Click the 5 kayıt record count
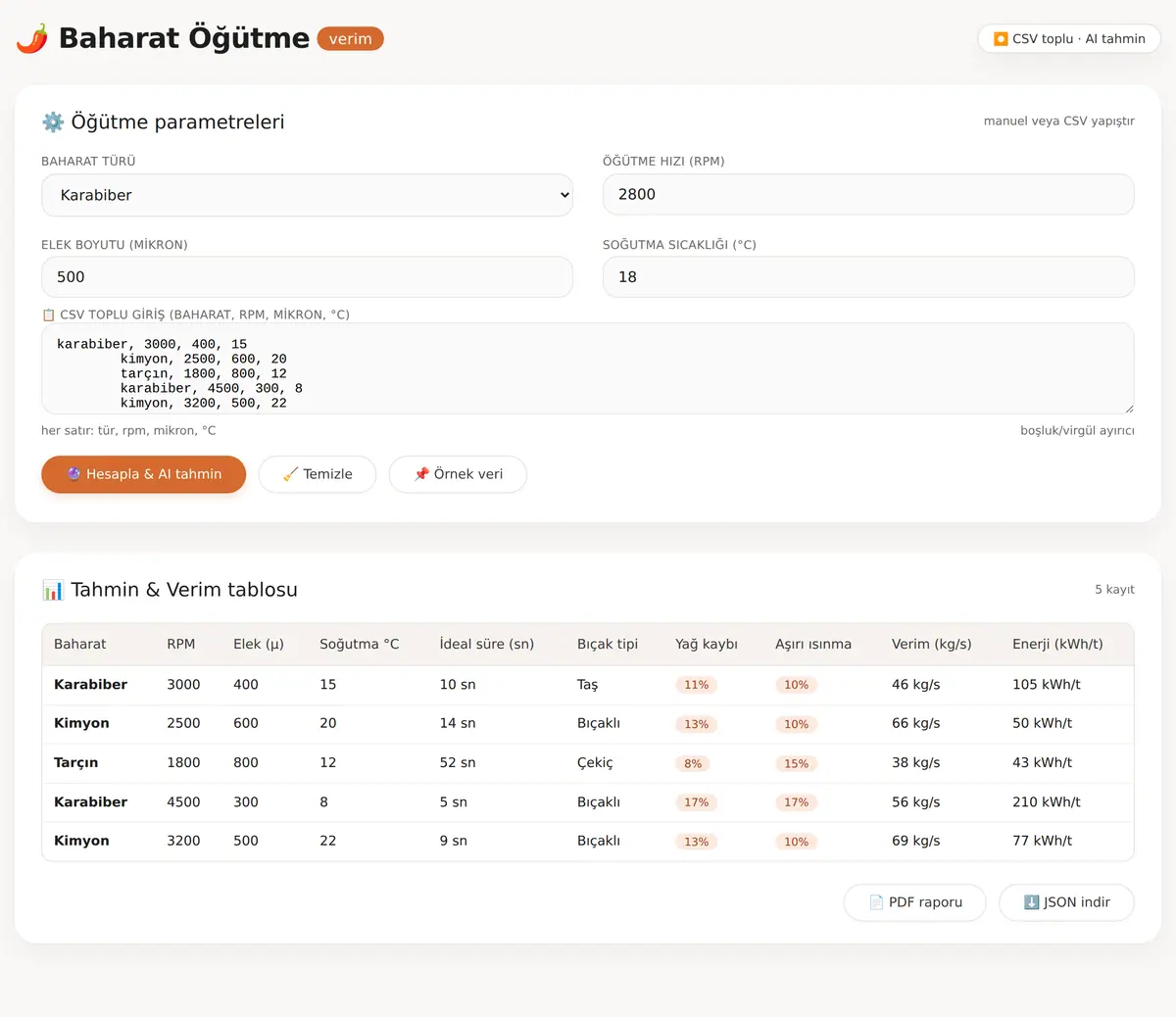 [1115, 590]
